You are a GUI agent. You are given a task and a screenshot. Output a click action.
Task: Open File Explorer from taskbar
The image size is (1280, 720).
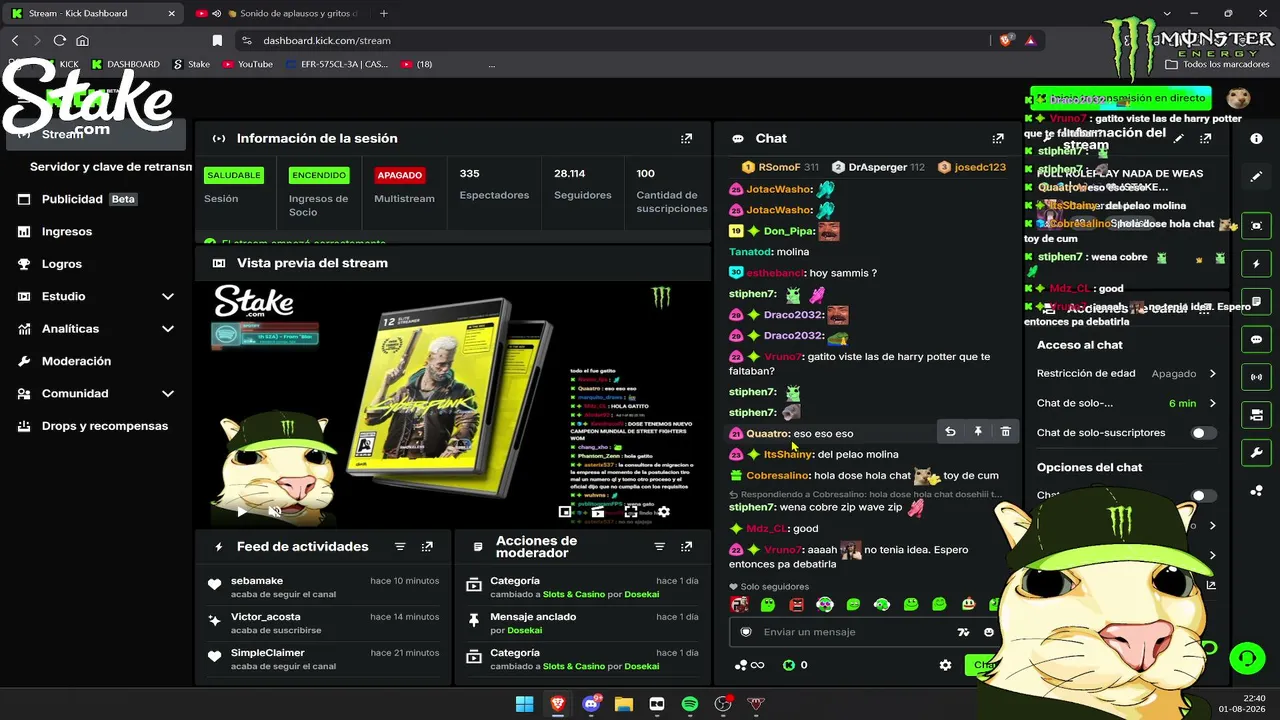click(624, 704)
